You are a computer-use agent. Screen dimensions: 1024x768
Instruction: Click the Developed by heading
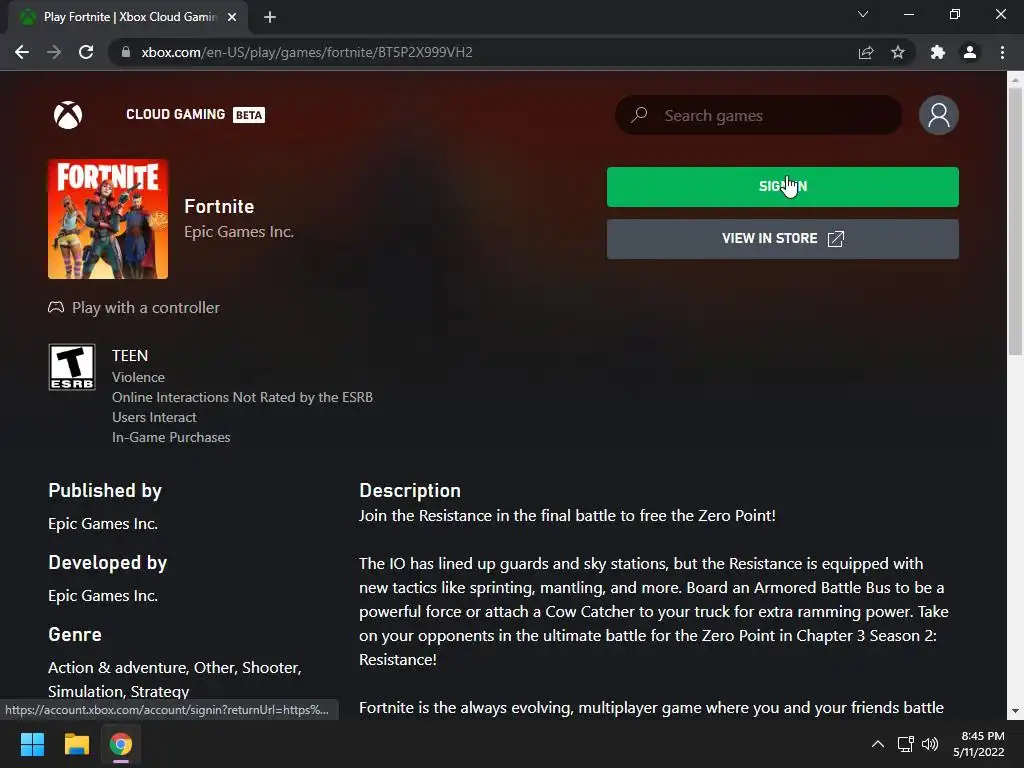[108, 562]
